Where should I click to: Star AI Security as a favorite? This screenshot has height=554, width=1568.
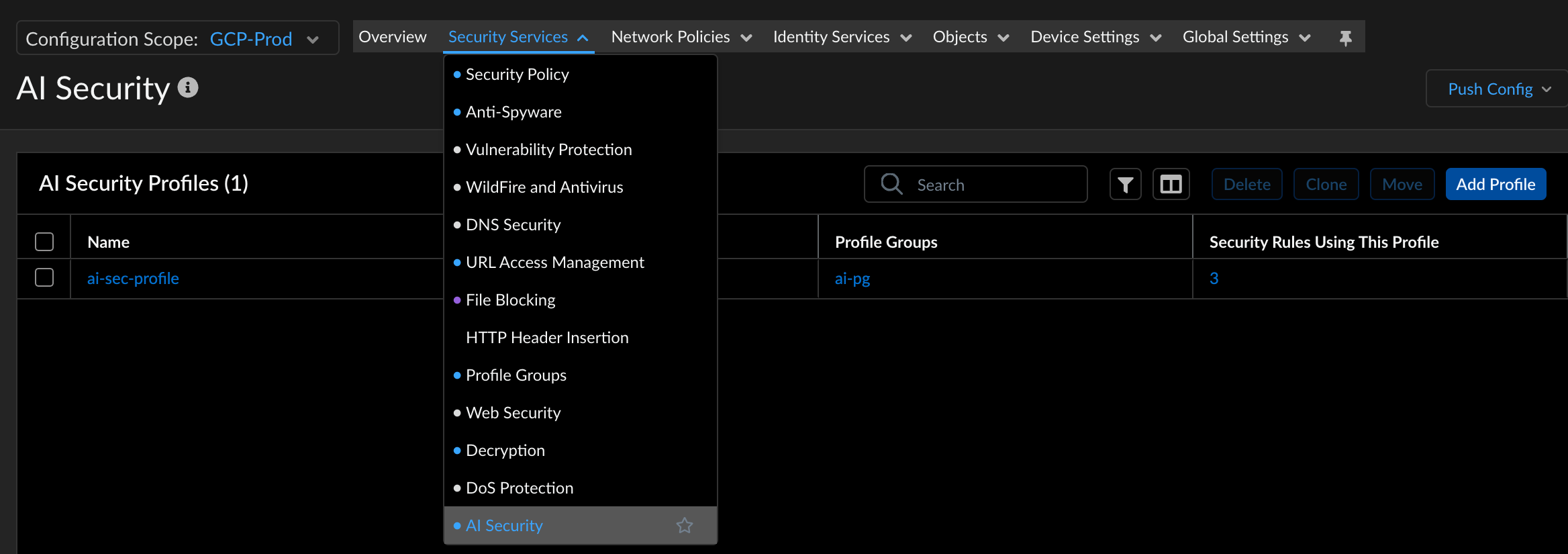click(684, 525)
